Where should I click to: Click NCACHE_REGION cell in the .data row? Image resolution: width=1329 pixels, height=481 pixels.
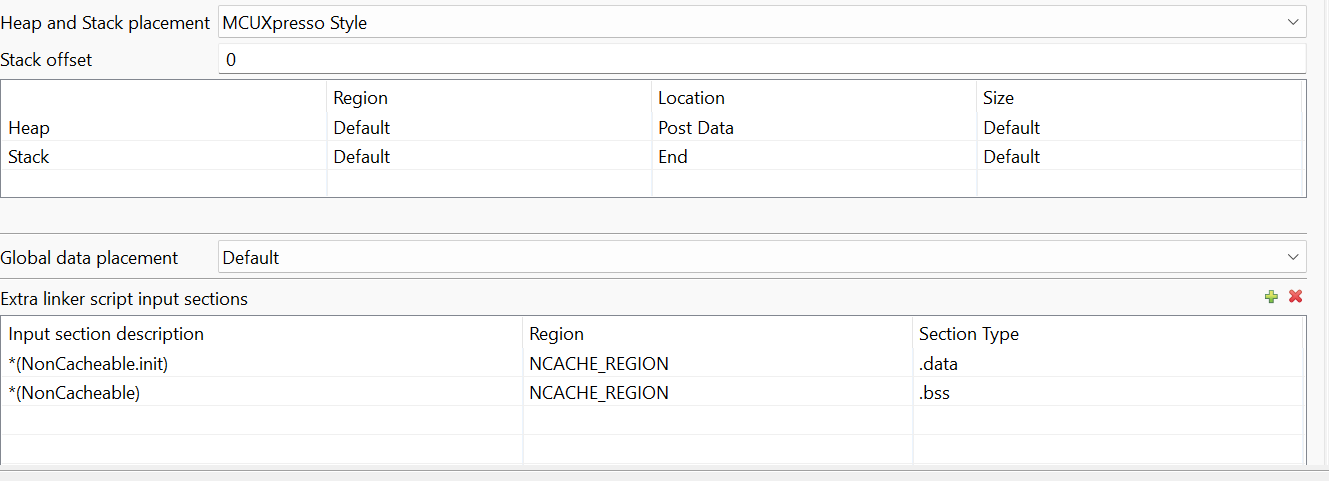coord(599,364)
